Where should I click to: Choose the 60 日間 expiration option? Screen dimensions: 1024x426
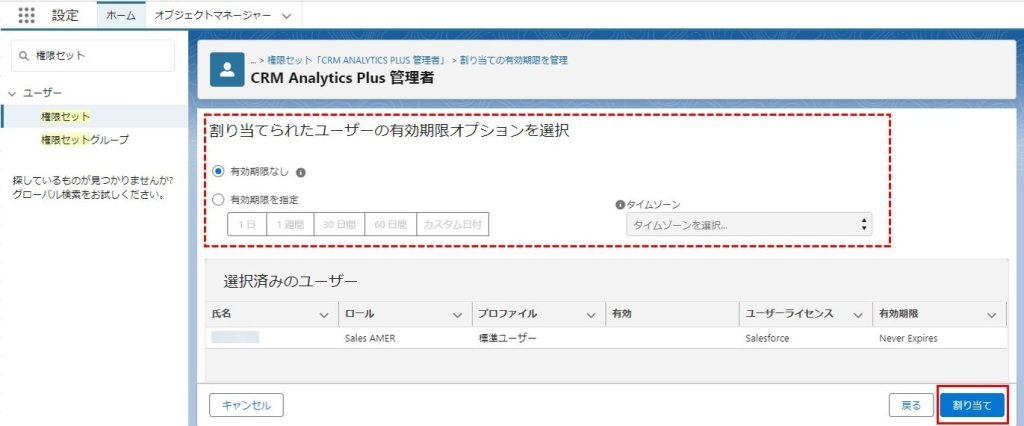391,224
